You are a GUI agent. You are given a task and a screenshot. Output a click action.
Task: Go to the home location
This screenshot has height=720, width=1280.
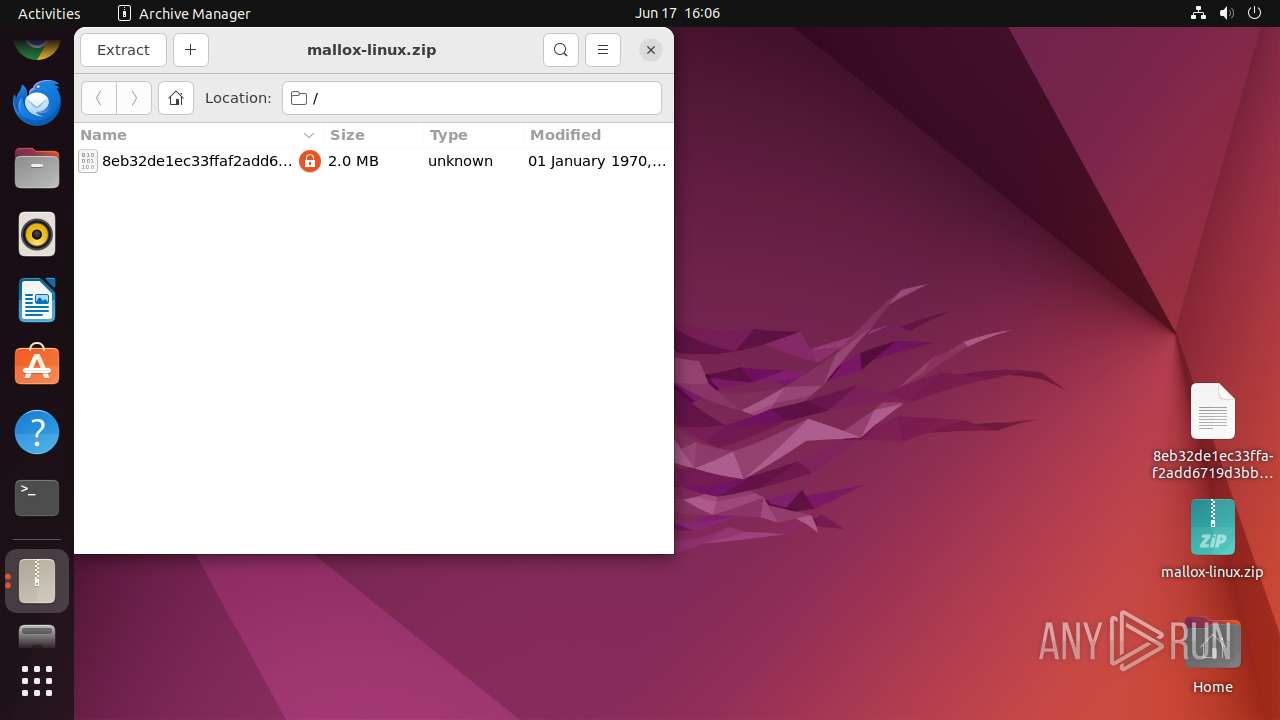click(176, 98)
